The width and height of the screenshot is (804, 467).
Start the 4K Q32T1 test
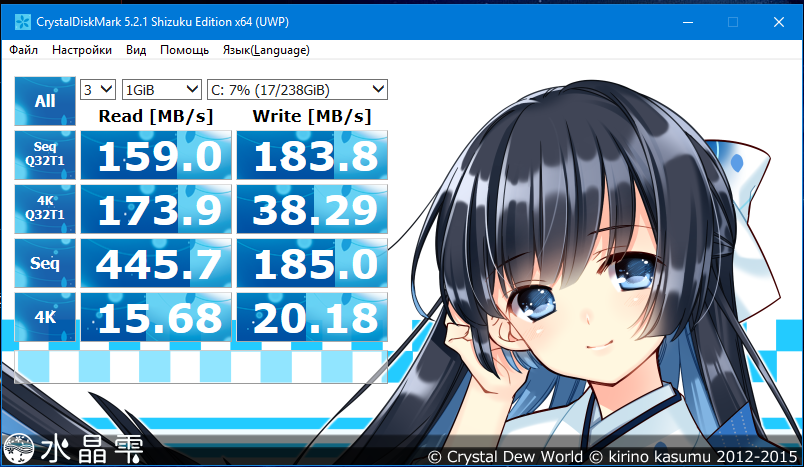(45, 209)
